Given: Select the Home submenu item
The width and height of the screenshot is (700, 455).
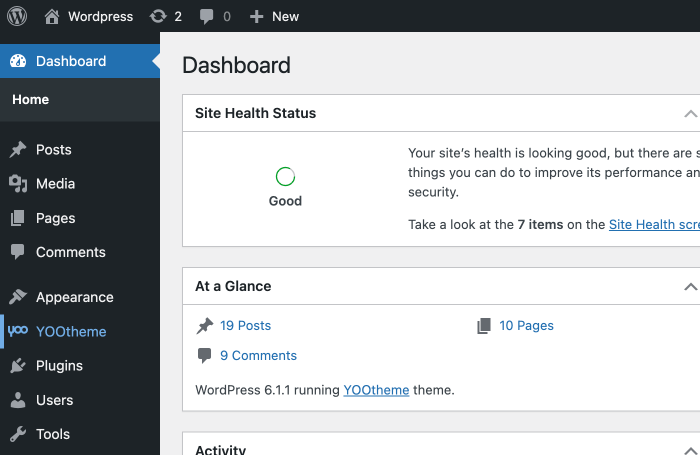Looking at the screenshot, I should 30,99.
